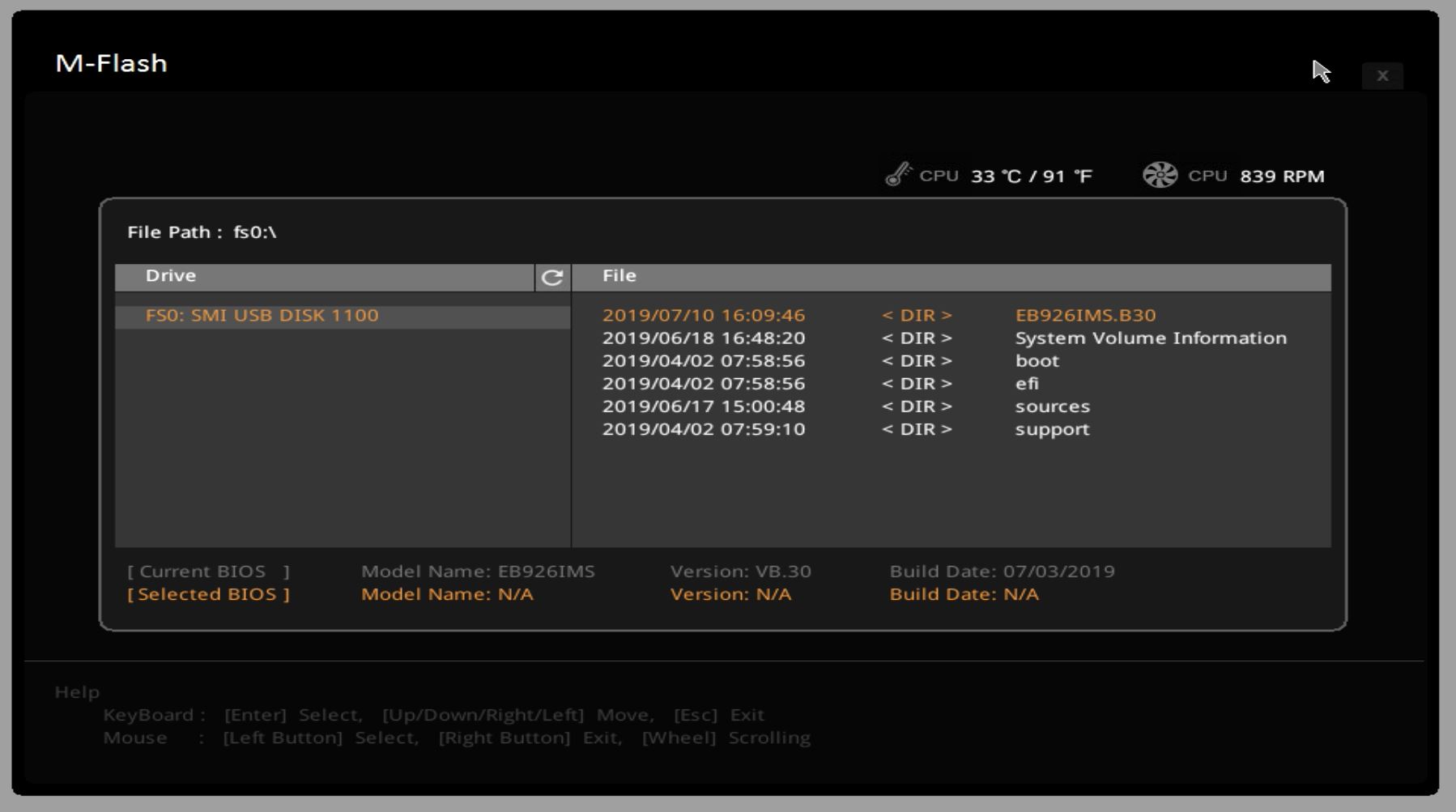Close the M-Flash window with X
This screenshot has width=1456, height=812.
tap(1381, 75)
